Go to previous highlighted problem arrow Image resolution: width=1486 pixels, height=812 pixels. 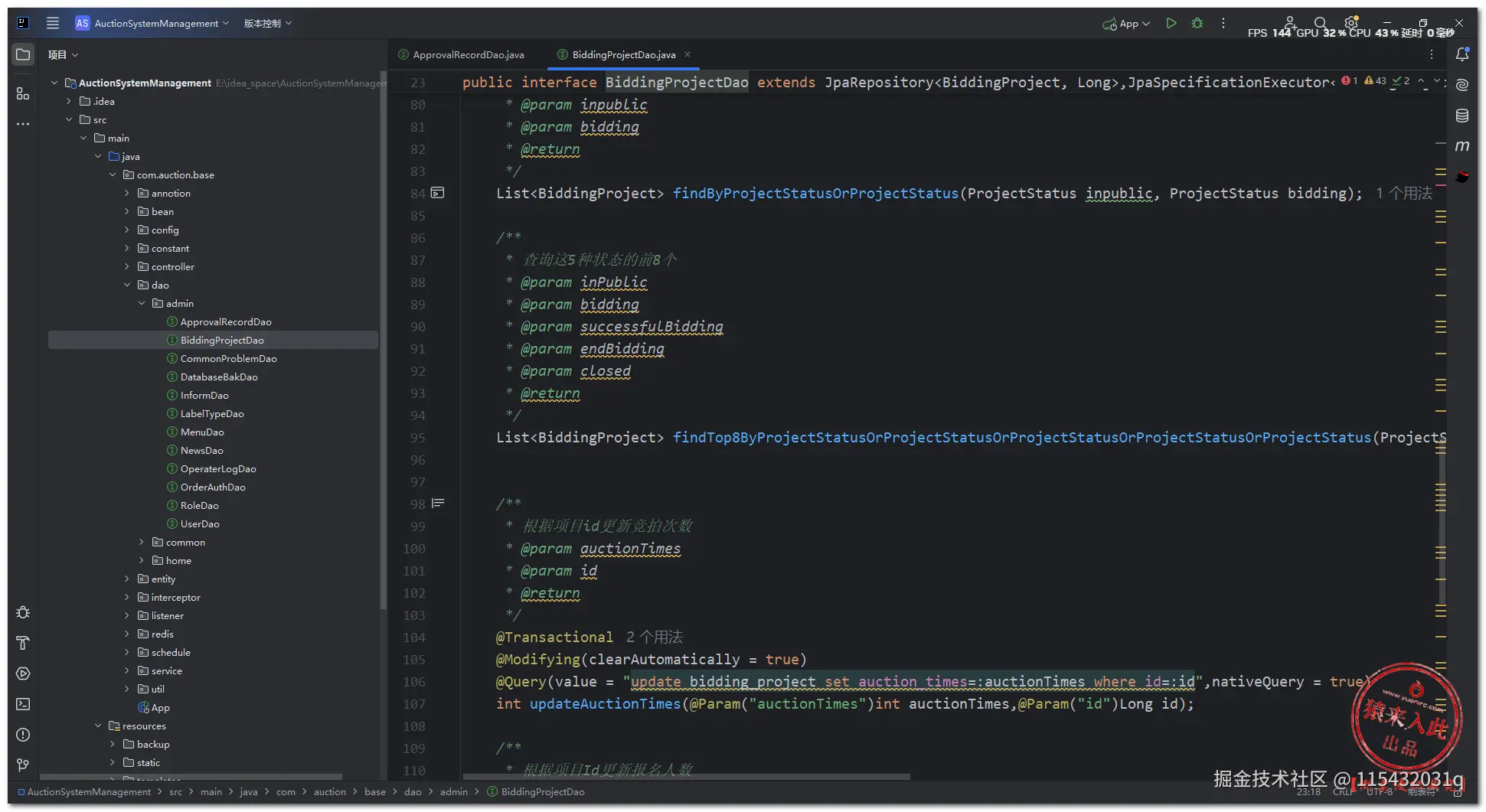click(x=1421, y=81)
